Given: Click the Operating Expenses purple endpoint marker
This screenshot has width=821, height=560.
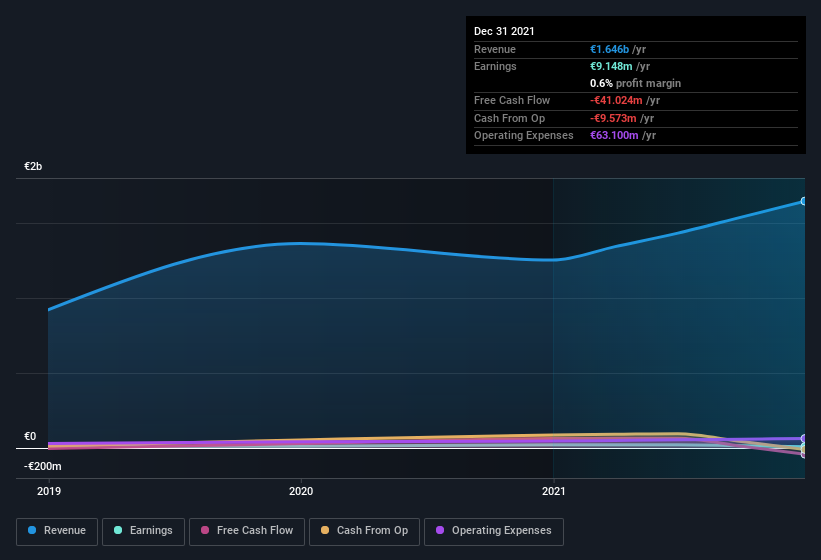Looking at the screenshot, I should (x=803, y=439).
